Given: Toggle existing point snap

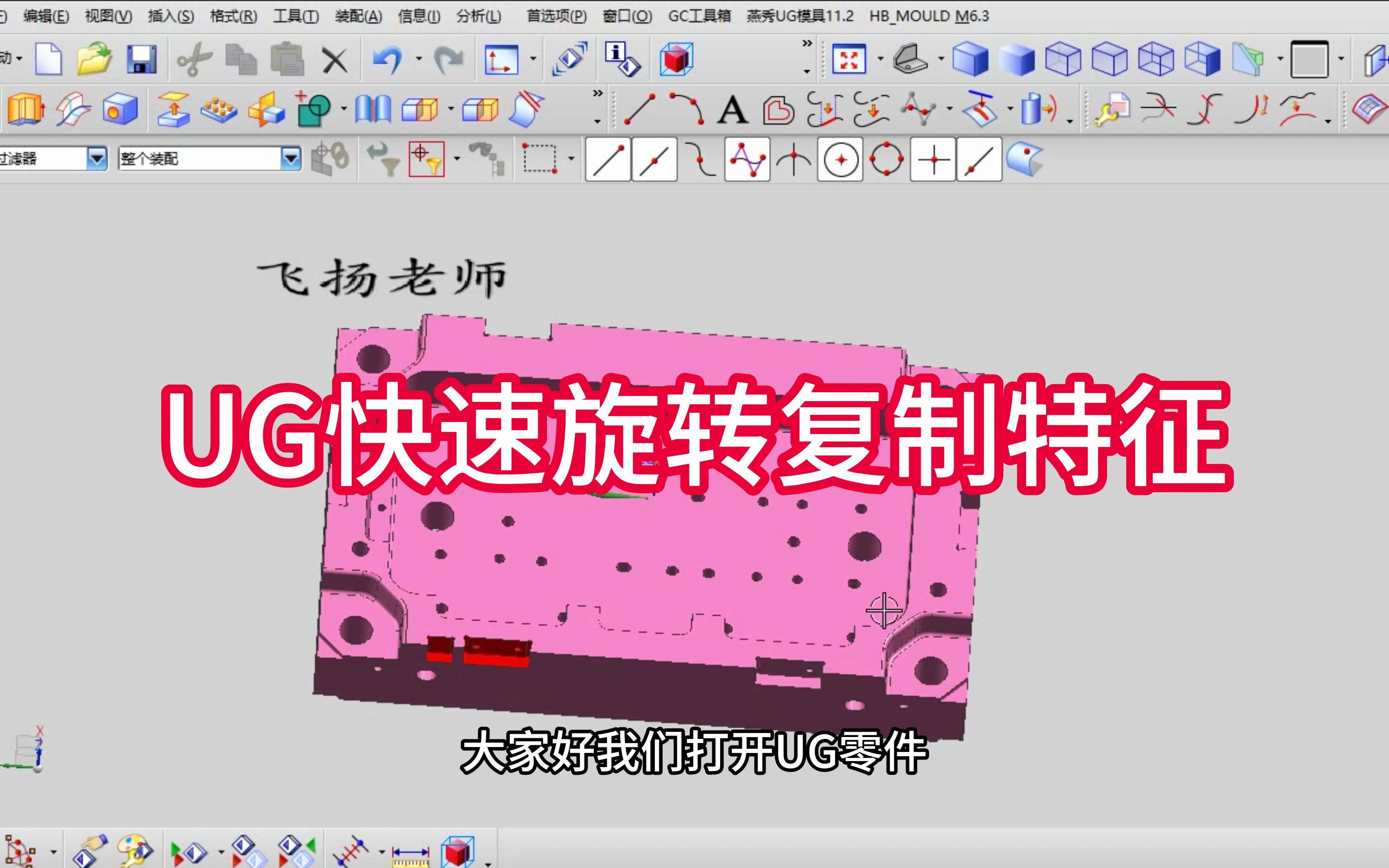Looking at the screenshot, I should click(x=933, y=160).
